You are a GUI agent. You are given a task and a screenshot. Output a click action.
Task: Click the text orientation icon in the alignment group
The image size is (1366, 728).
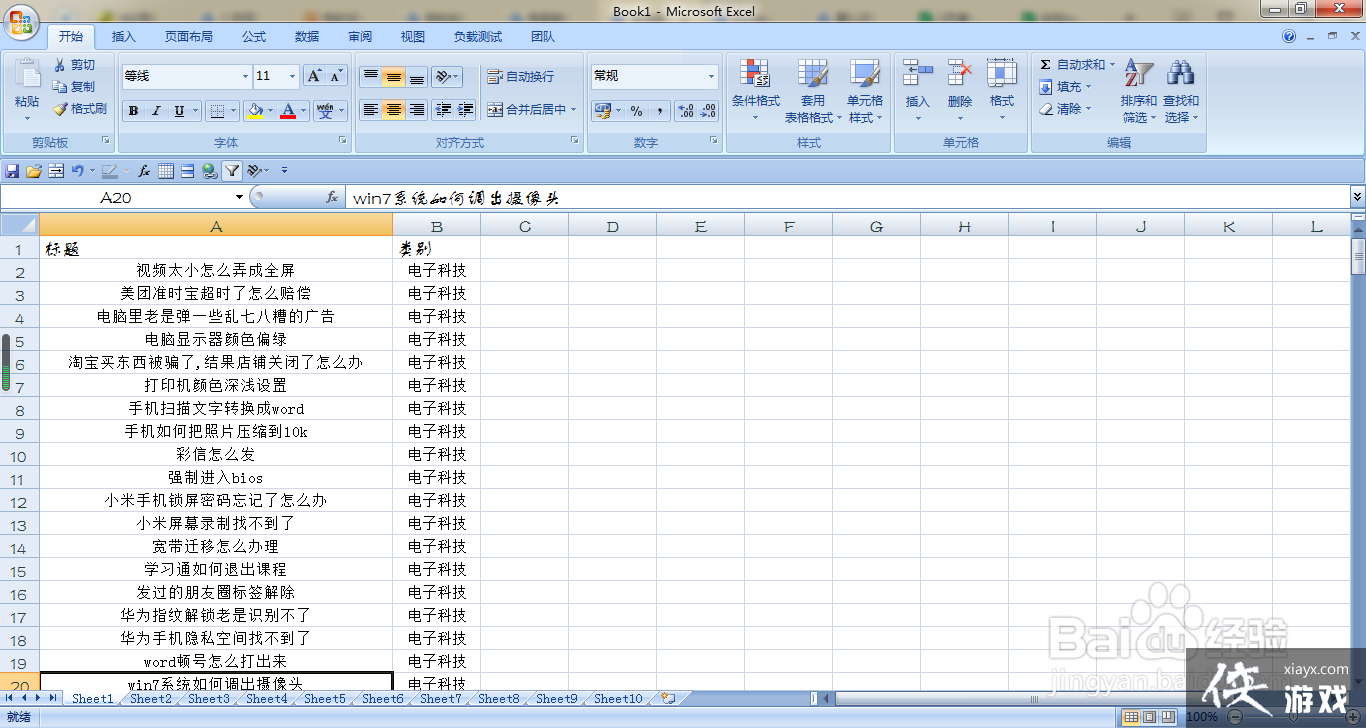pos(445,76)
